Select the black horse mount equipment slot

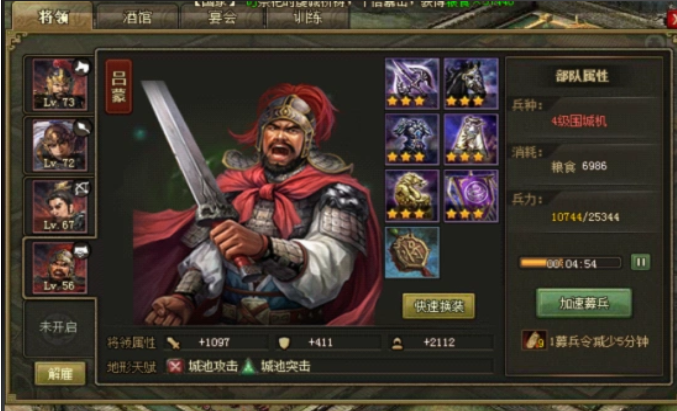pyautogui.click(x=471, y=83)
